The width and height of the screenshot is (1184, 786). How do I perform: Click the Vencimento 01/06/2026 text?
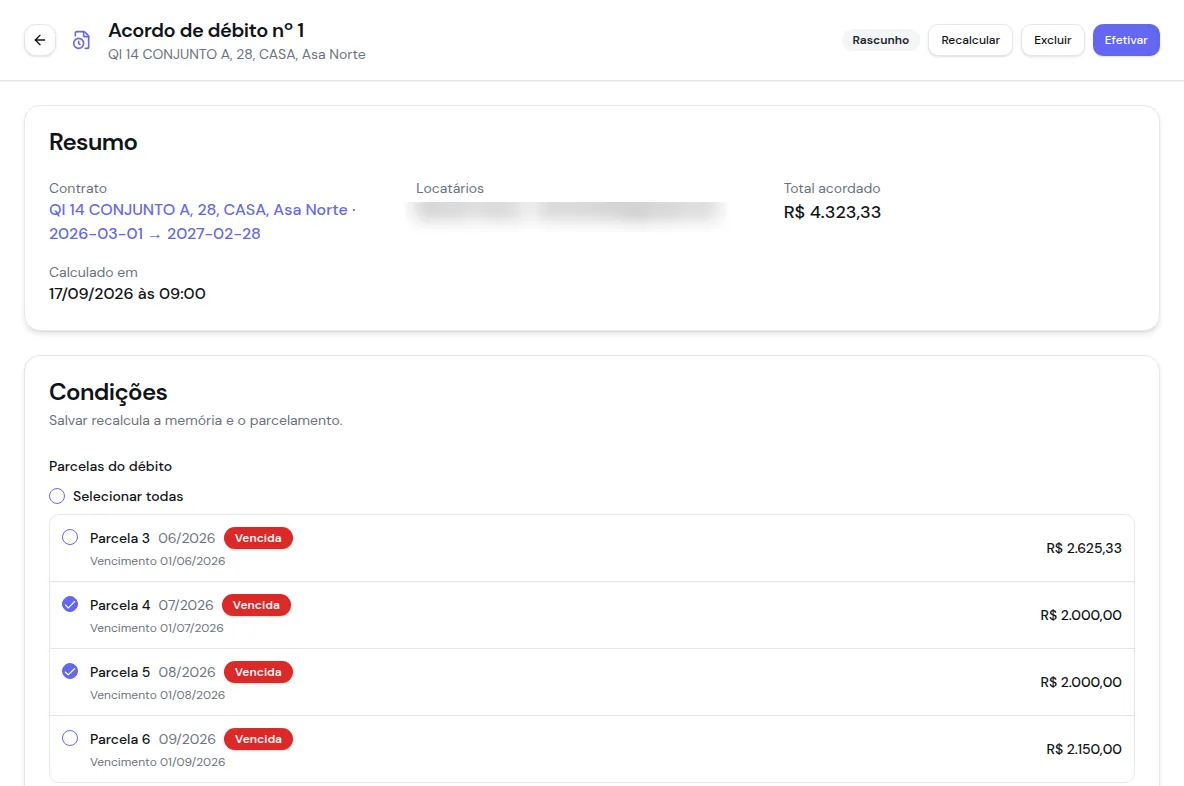tap(157, 561)
